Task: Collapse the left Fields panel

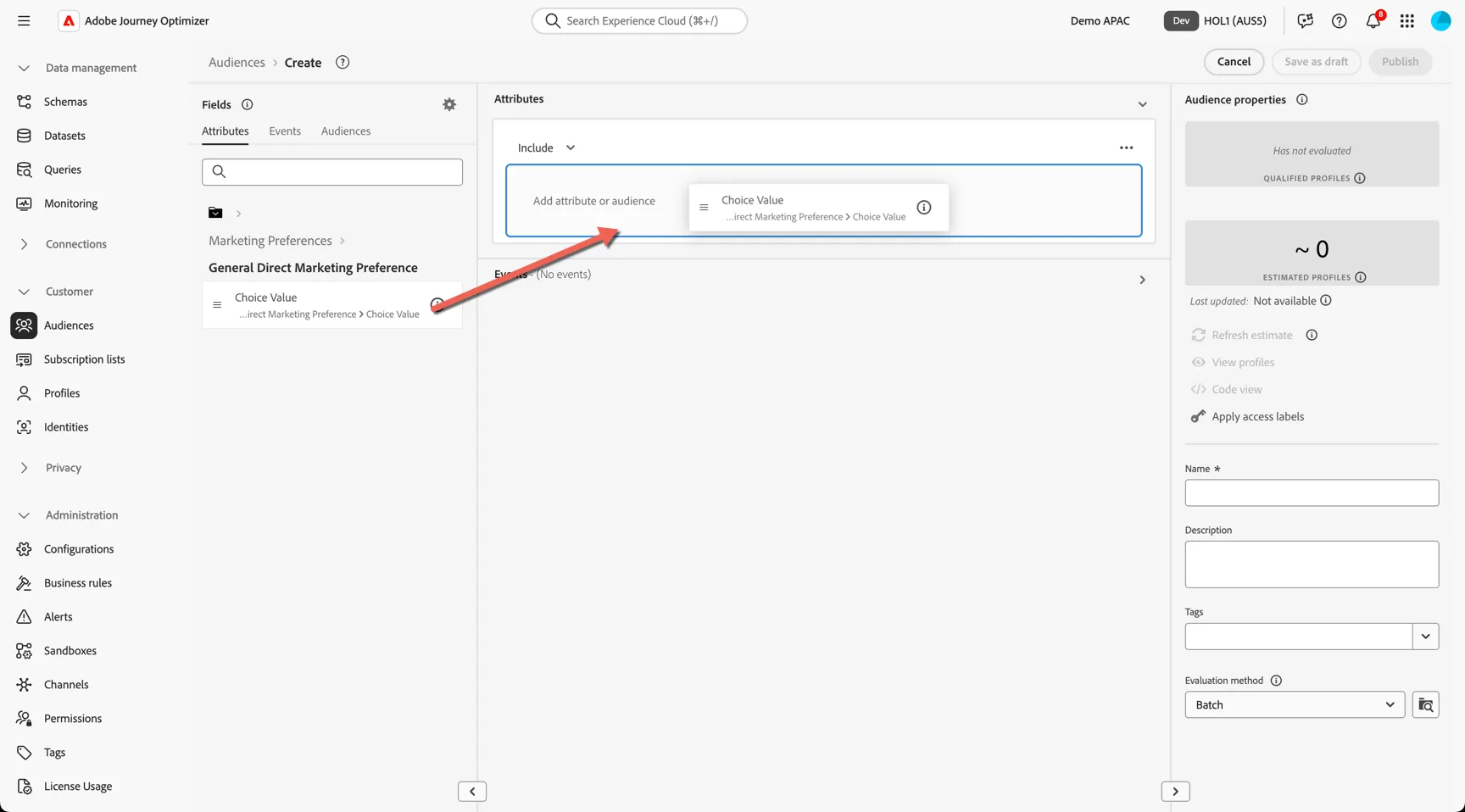Action: click(x=472, y=791)
